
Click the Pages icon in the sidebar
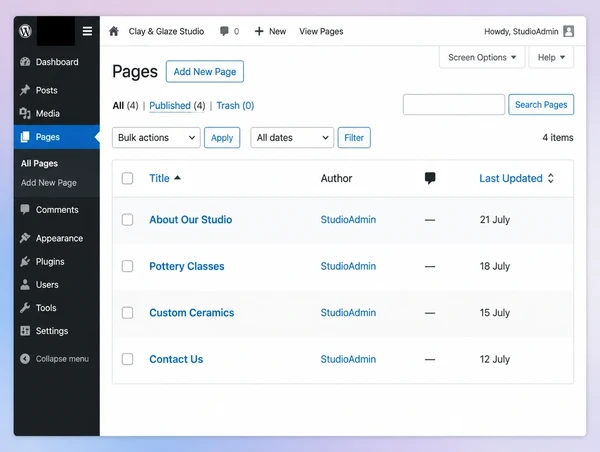[25, 137]
